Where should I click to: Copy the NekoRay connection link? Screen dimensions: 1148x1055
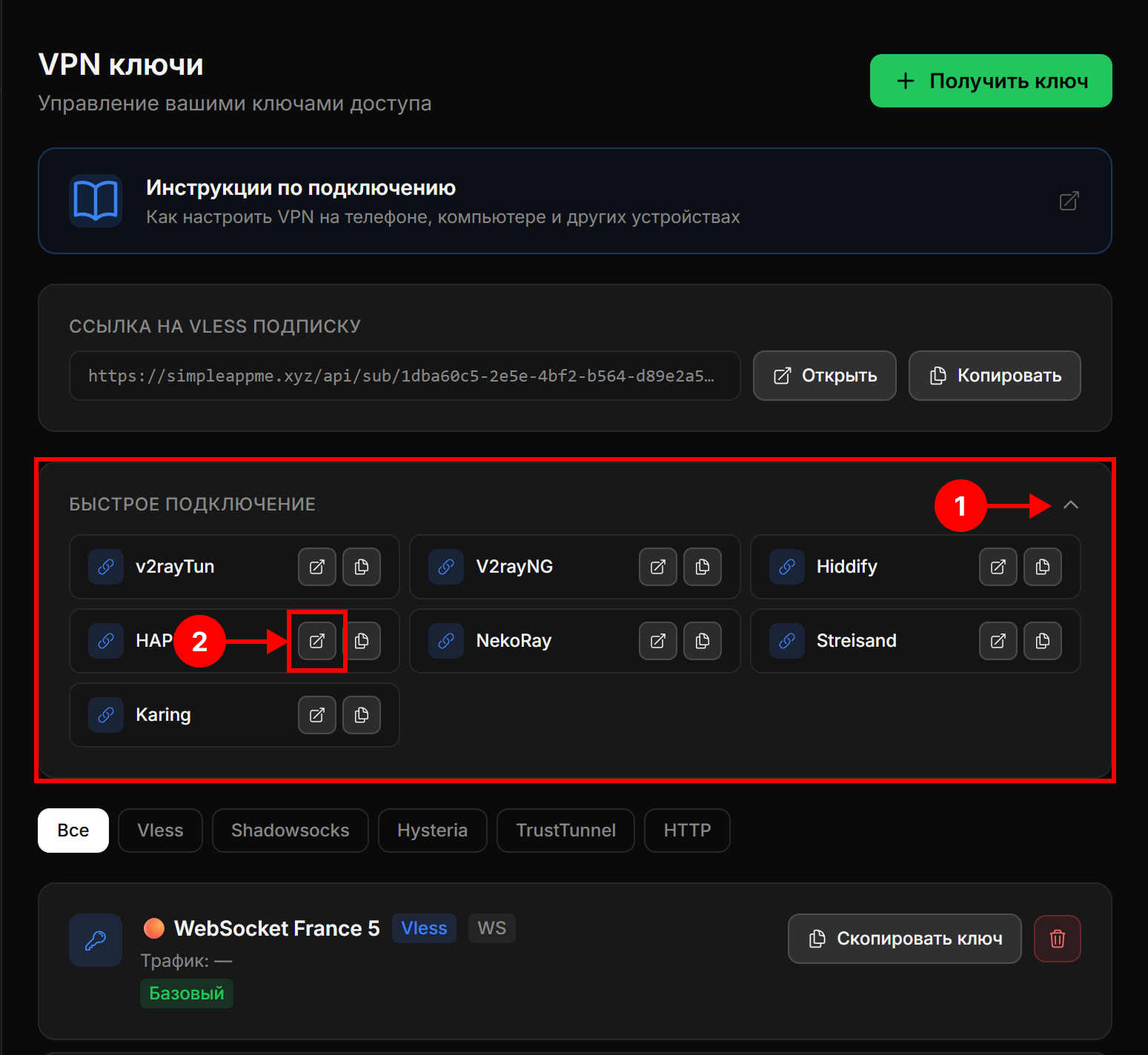tap(702, 641)
